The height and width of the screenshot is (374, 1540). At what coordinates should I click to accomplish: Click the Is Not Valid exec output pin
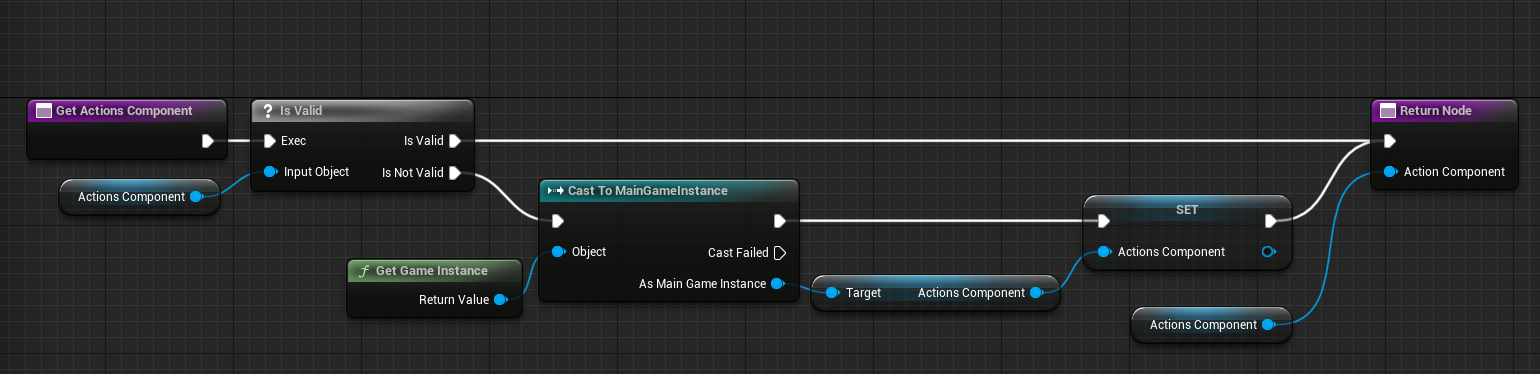pos(454,173)
